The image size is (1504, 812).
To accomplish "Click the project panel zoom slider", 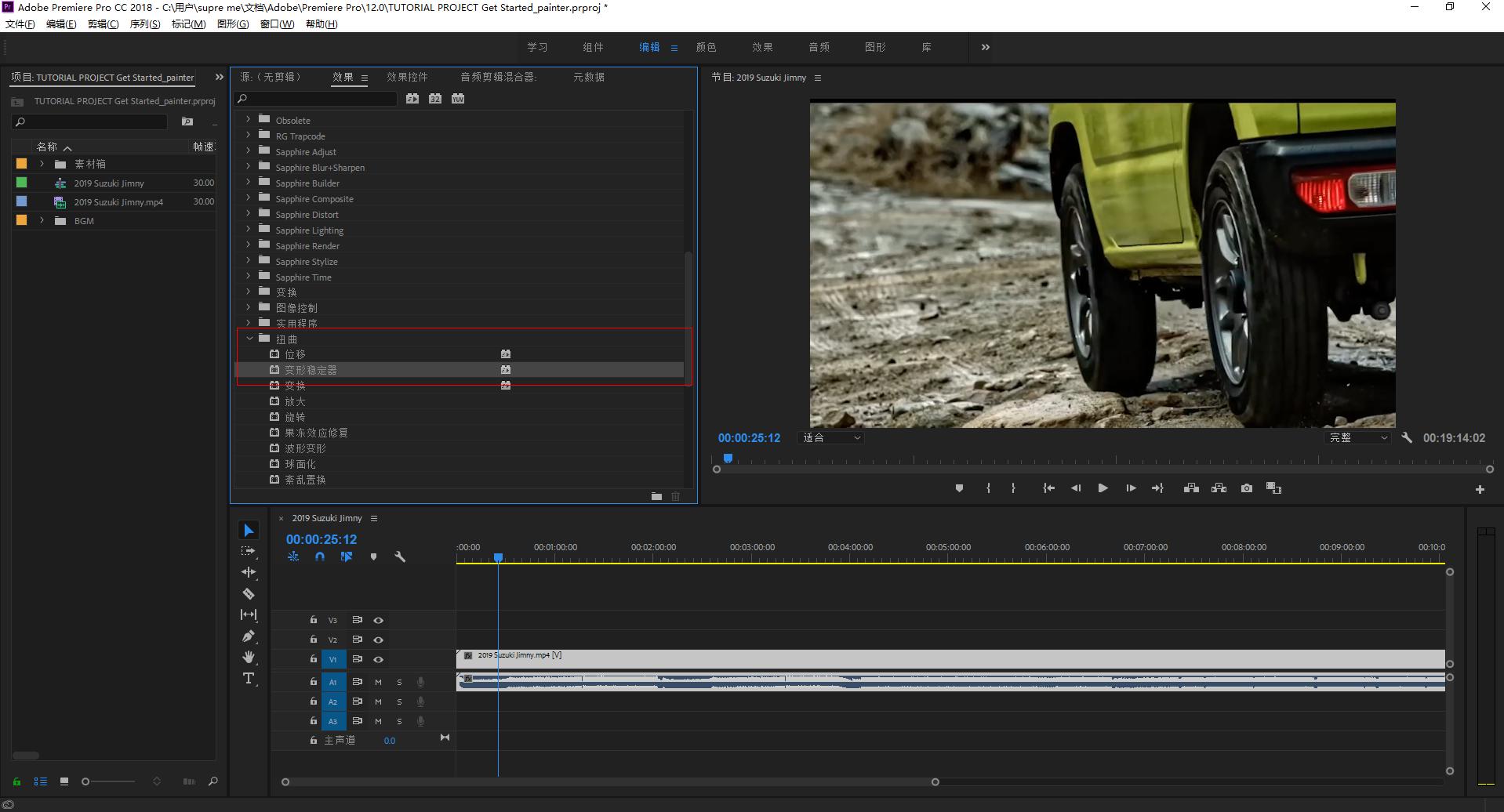I will pos(86,781).
